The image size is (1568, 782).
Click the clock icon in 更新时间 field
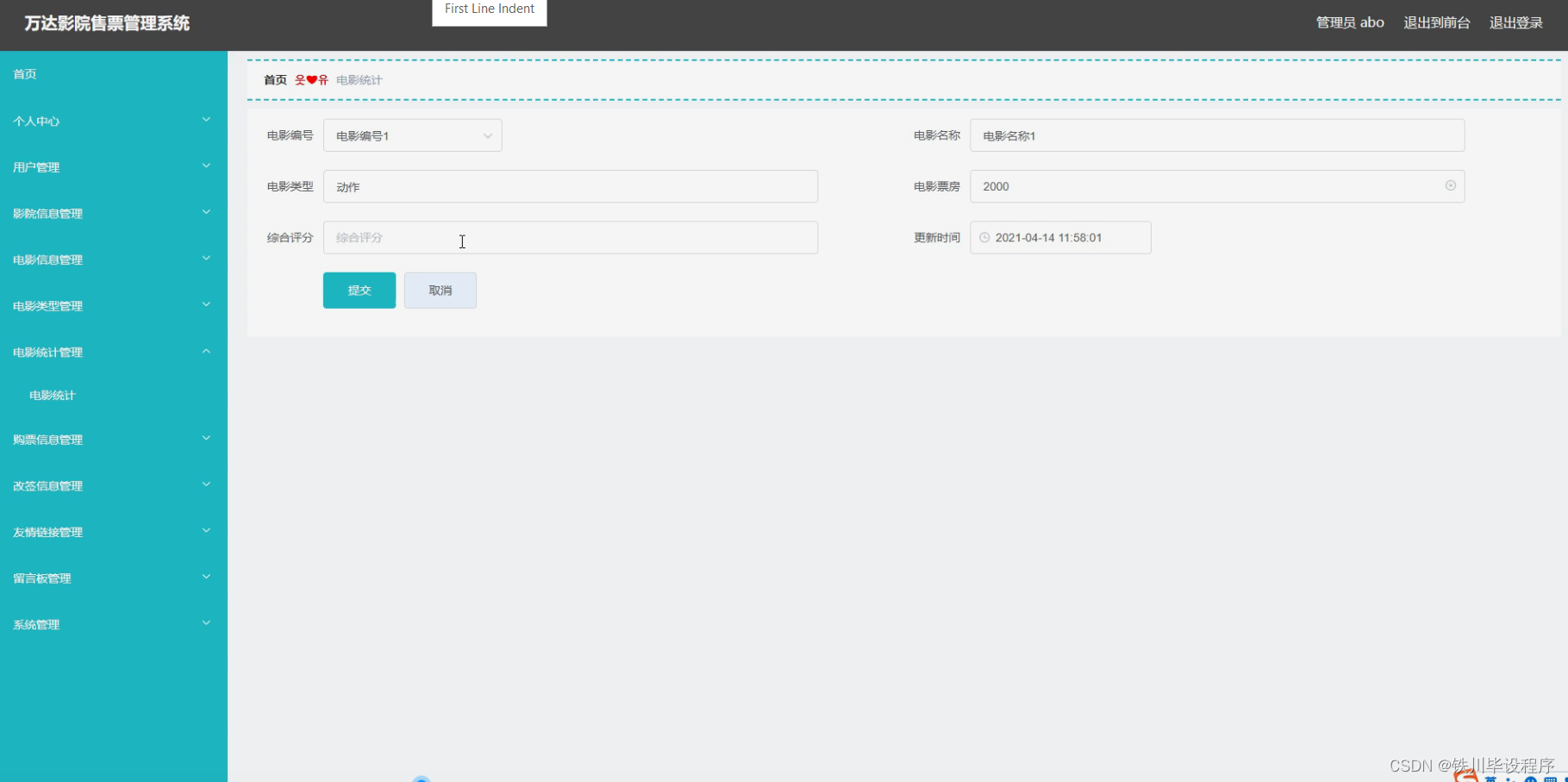pos(984,237)
